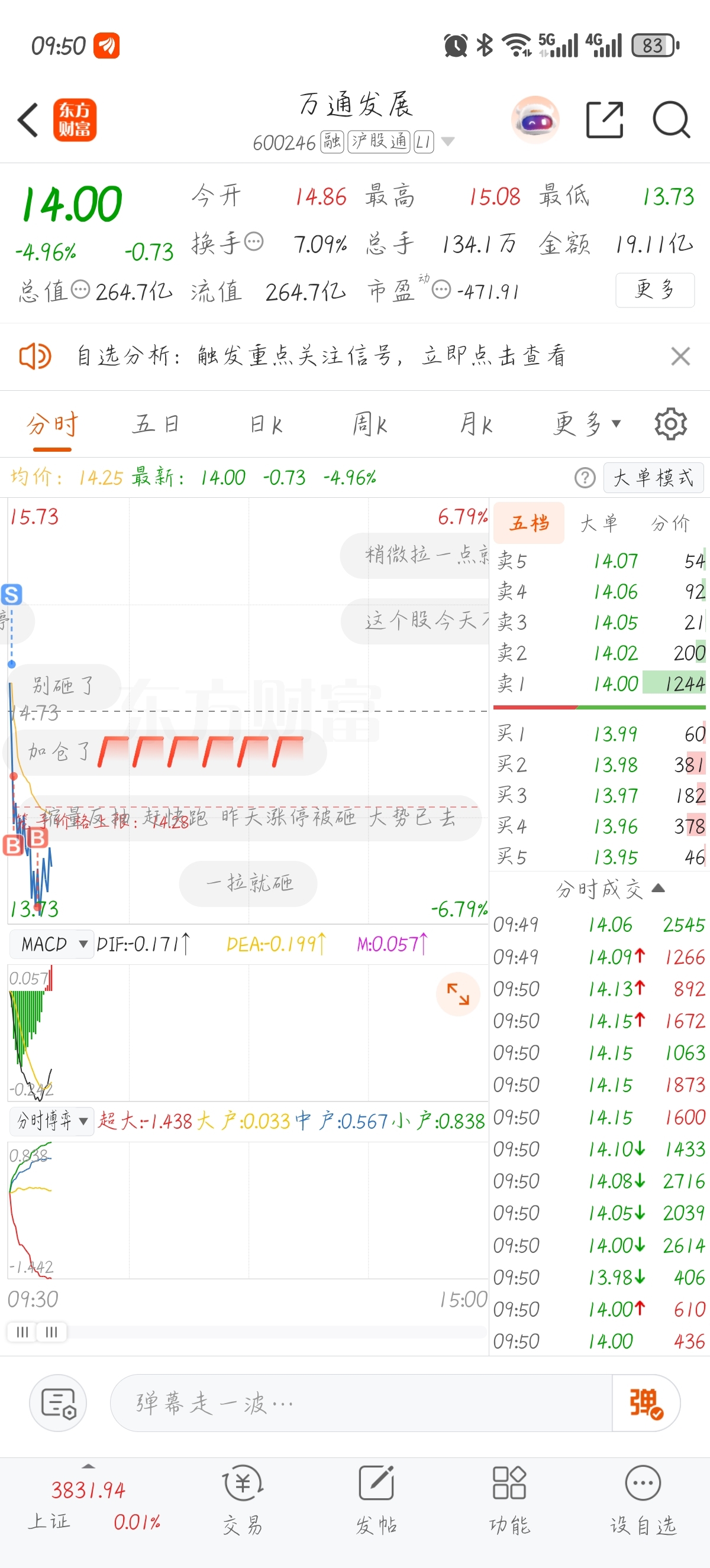Expand the index bar up arrow

click(89, 1466)
